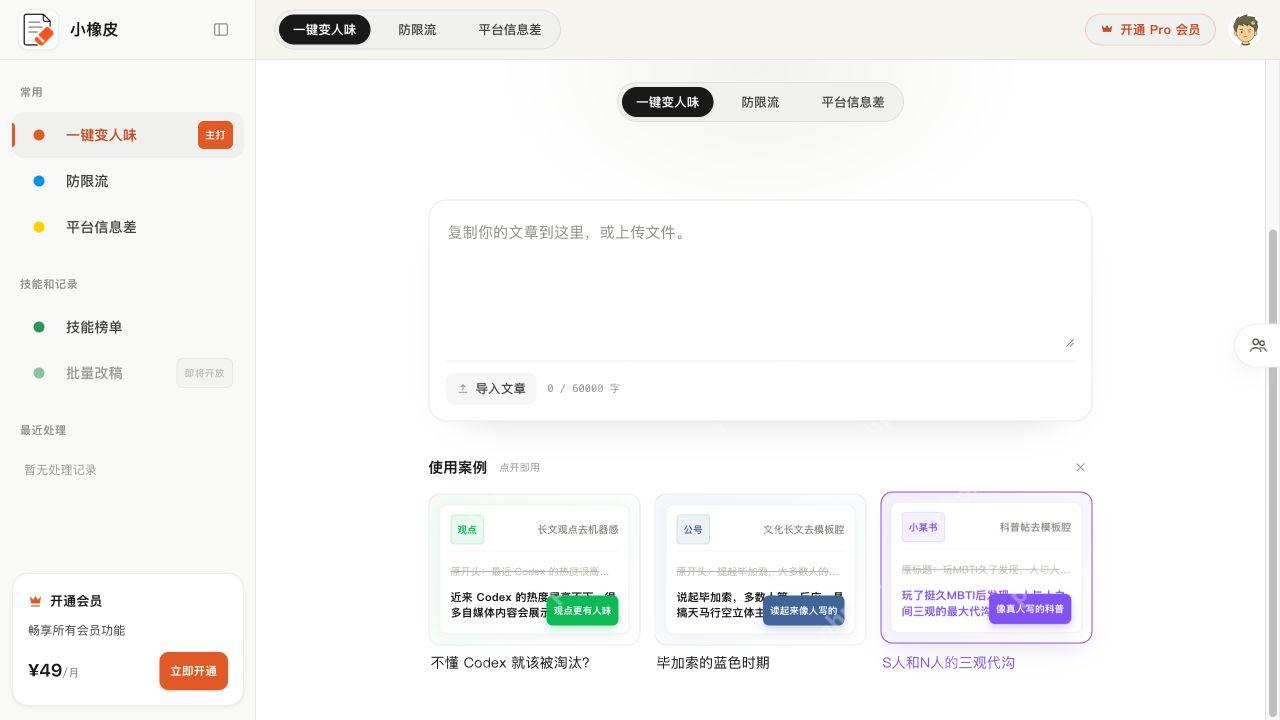The width and height of the screenshot is (1280, 720).
Task: Click the title 不懂 Codex 就该被淘汰?
Action: (x=510, y=663)
